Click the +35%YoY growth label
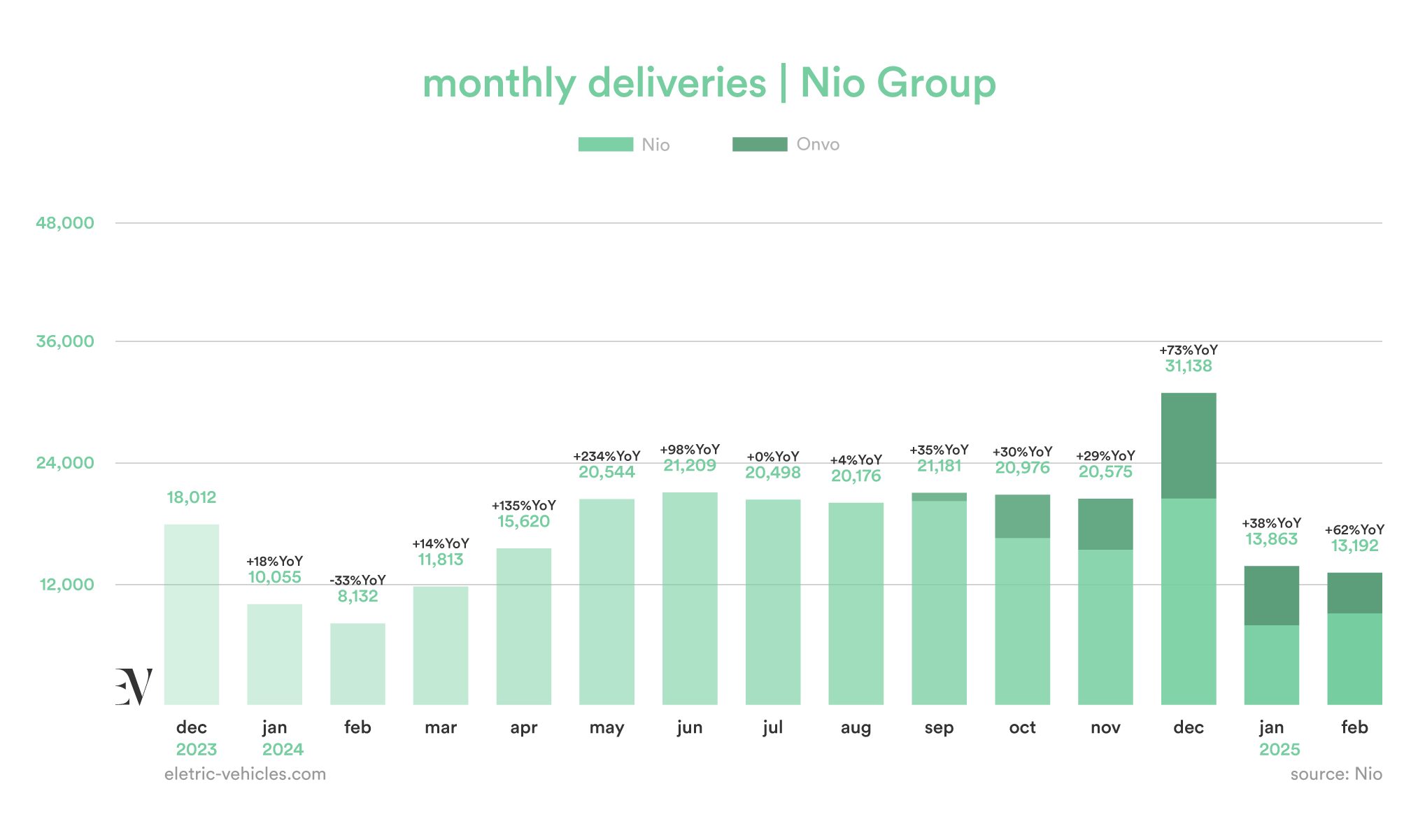 click(x=940, y=450)
